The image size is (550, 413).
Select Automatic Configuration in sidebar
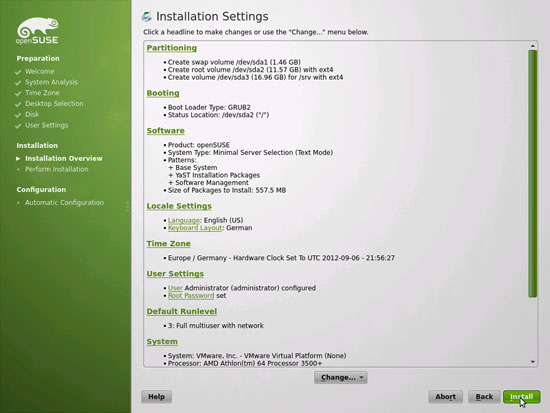pyautogui.click(x=64, y=202)
